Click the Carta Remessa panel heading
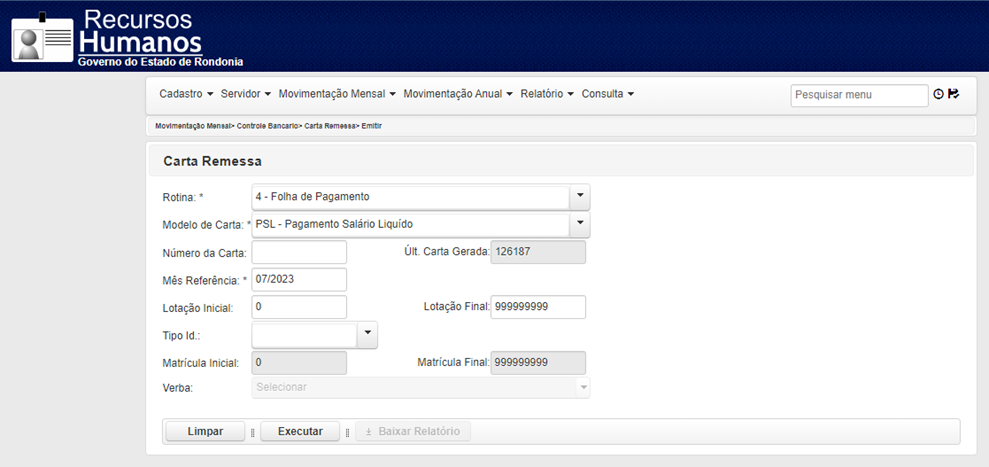The height and width of the screenshot is (467, 989). pos(213,162)
